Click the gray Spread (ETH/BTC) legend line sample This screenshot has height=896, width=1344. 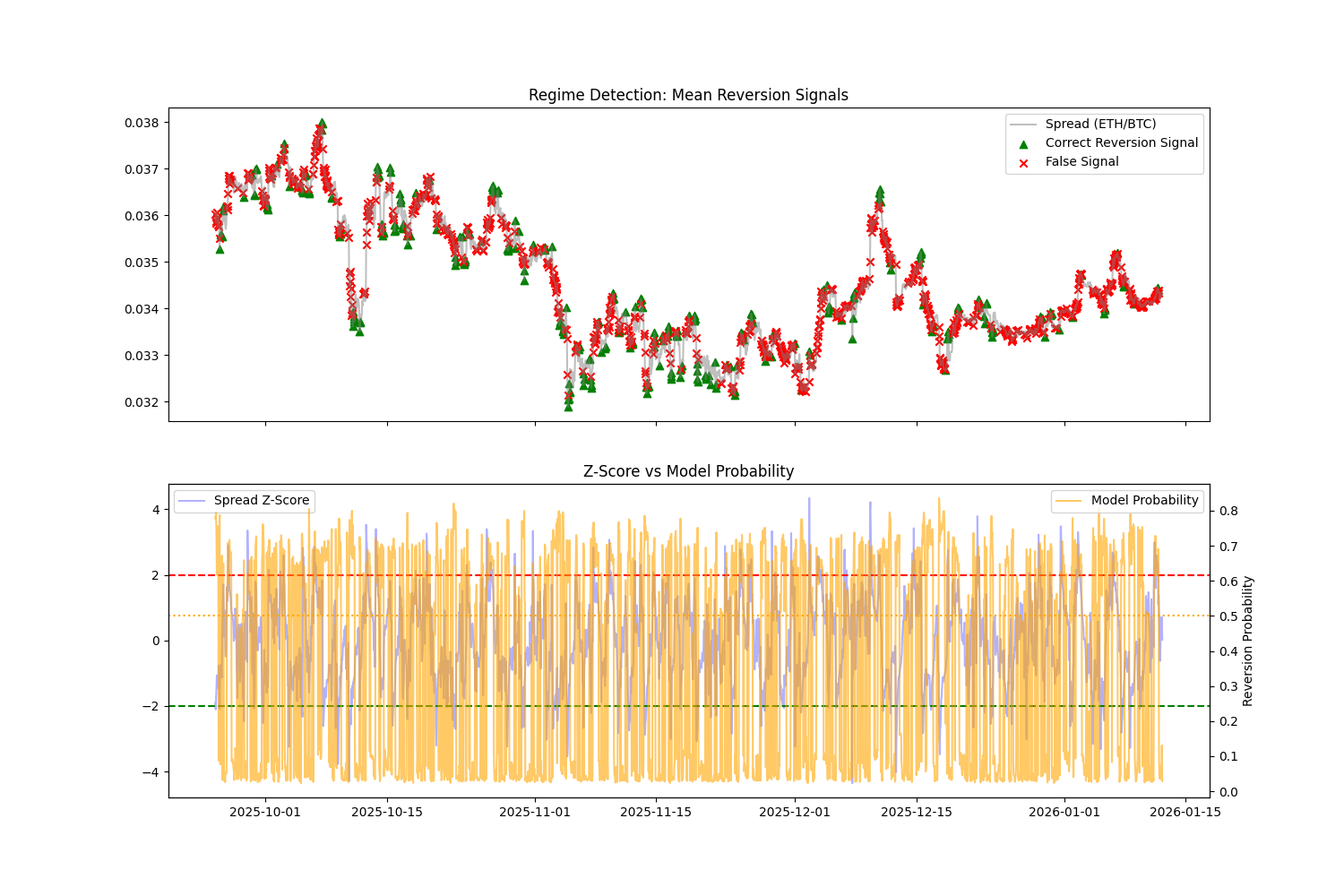(x=1023, y=125)
